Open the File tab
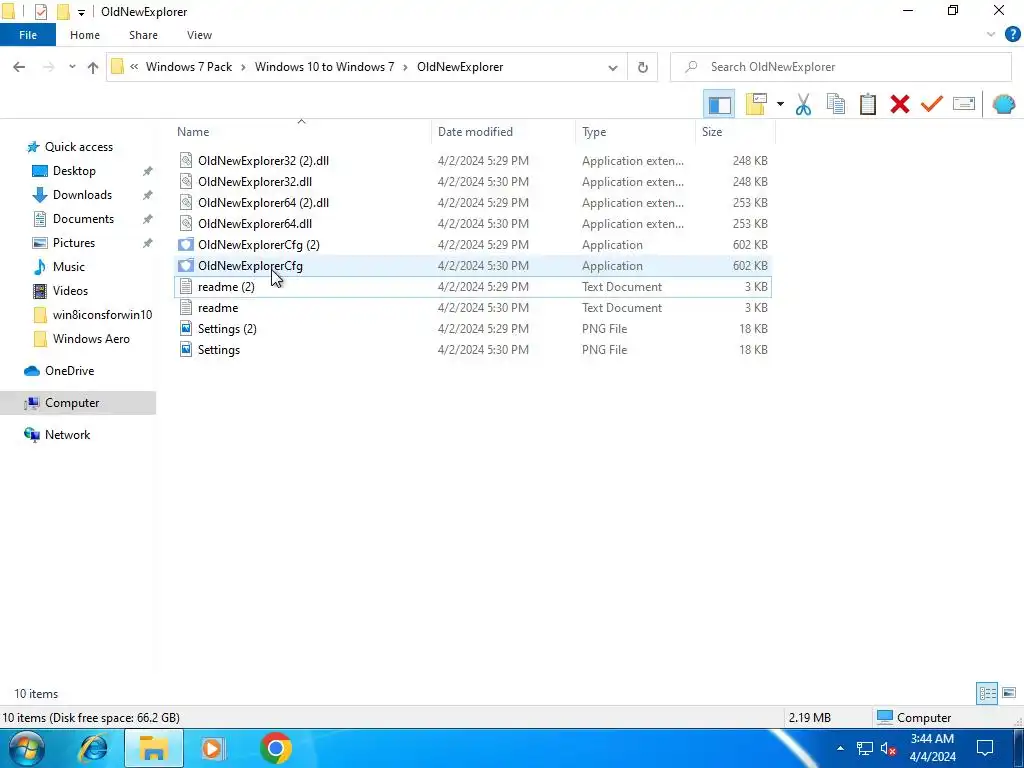The height and width of the screenshot is (768, 1024). [28, 35]
